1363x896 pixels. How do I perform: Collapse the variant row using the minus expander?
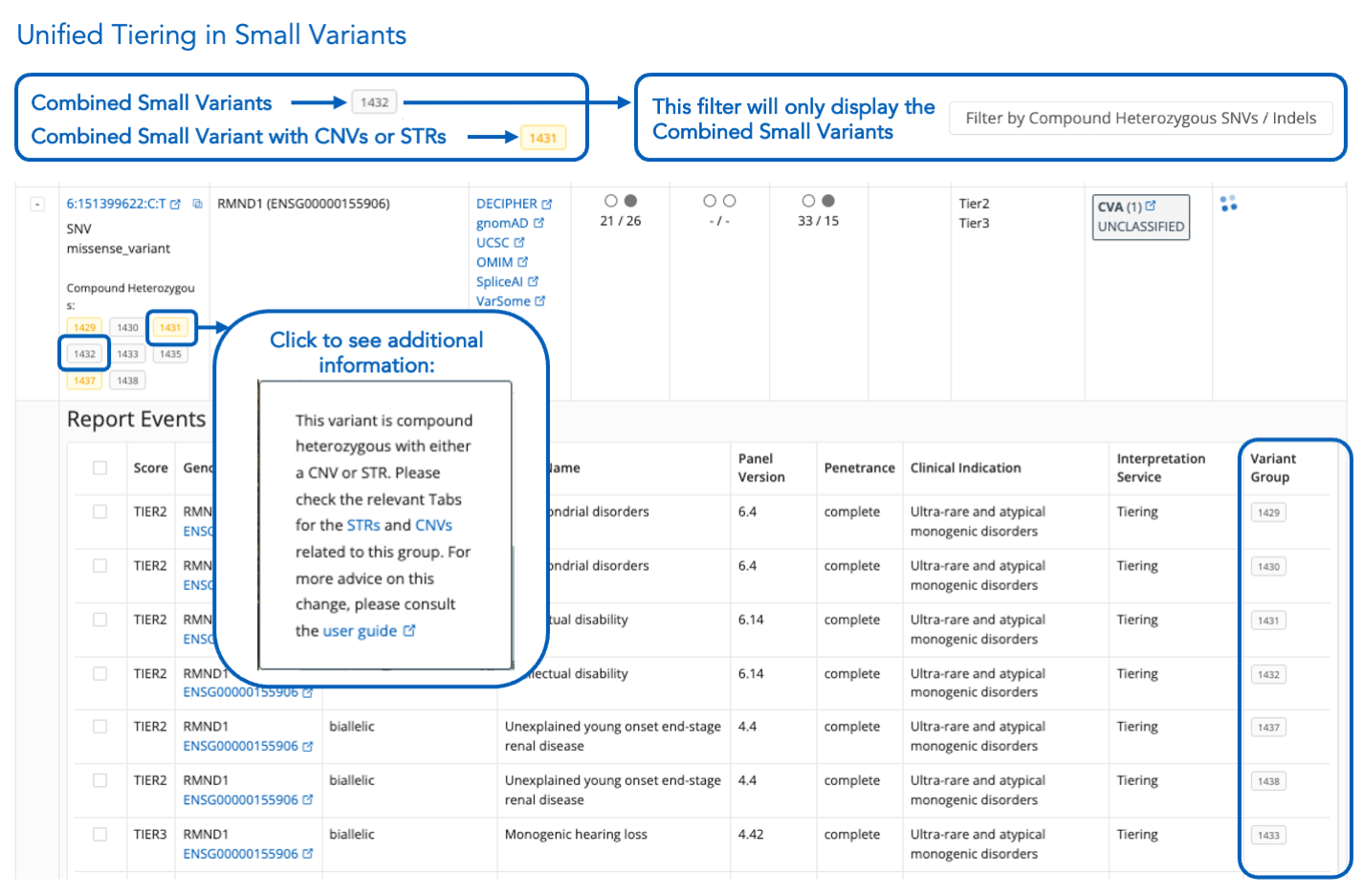(x=37, y=204)
